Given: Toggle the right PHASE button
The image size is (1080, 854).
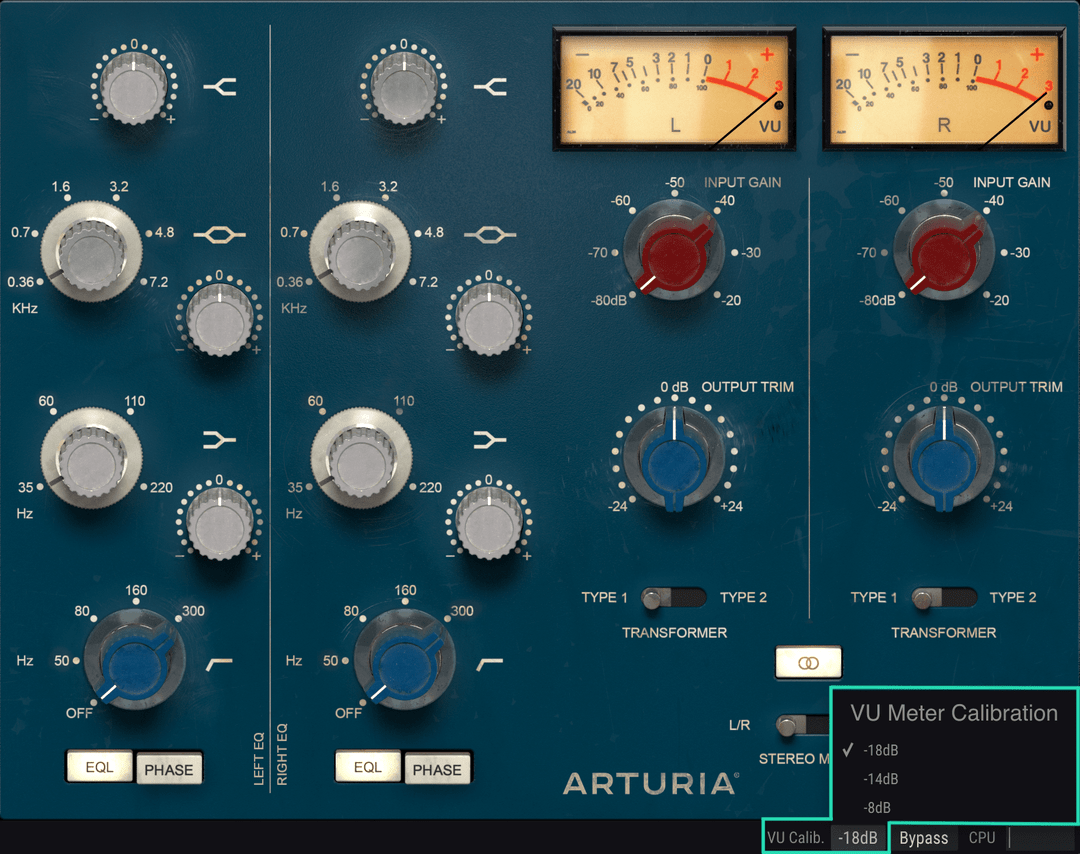Looking at the screenshot, I should click(437, 769).
